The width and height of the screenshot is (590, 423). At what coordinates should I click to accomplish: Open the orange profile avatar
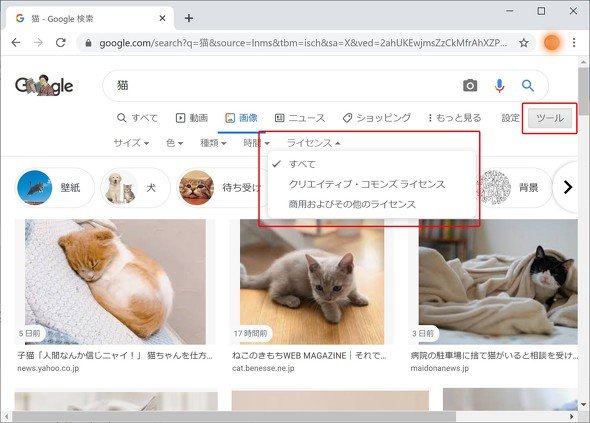point(551,43)
